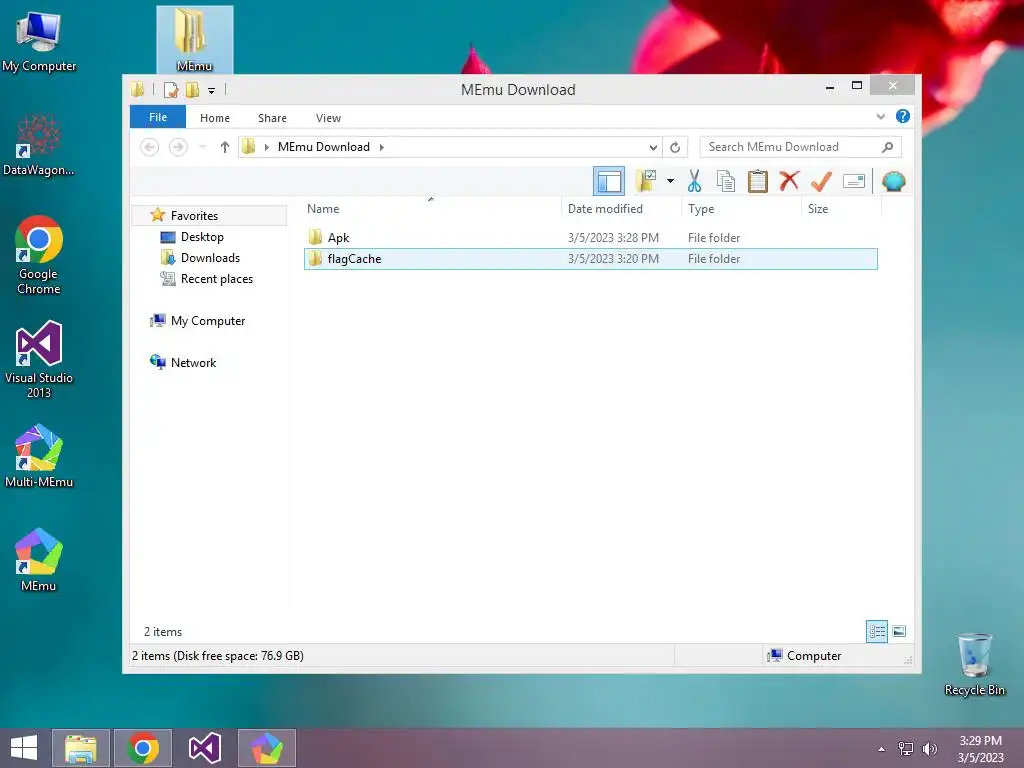Sort by the Name column header
This screenshot has width=1024, height=768.
pyautogui.click(x=431, y=209)
